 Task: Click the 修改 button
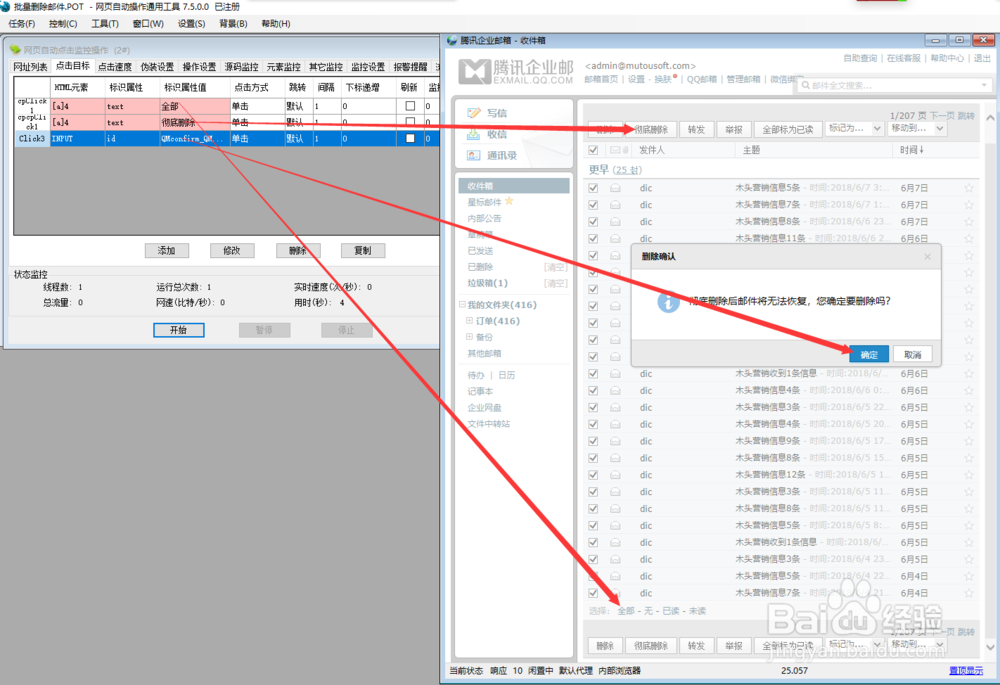tap(232, 251)
